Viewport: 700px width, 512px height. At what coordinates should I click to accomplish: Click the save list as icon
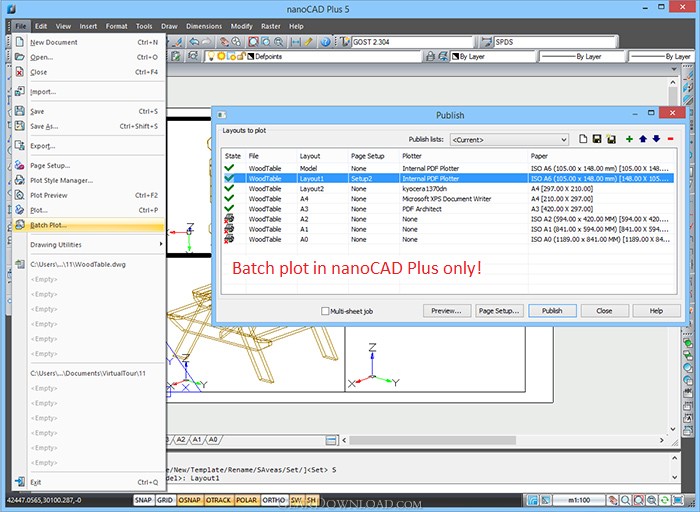[611, 139]
